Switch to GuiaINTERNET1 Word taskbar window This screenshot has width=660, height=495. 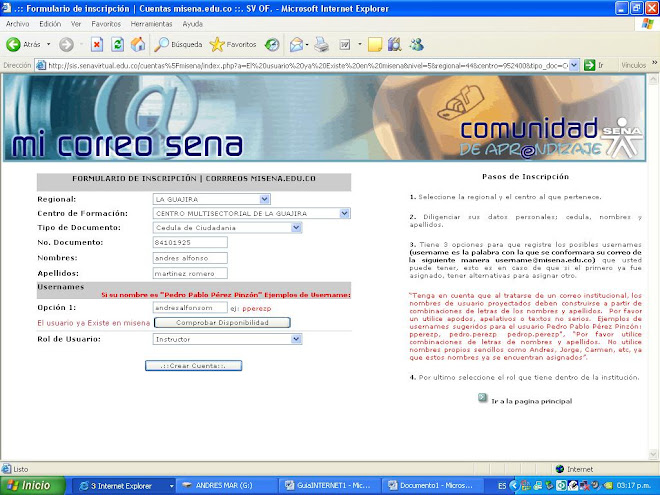(x=329, y=486)
